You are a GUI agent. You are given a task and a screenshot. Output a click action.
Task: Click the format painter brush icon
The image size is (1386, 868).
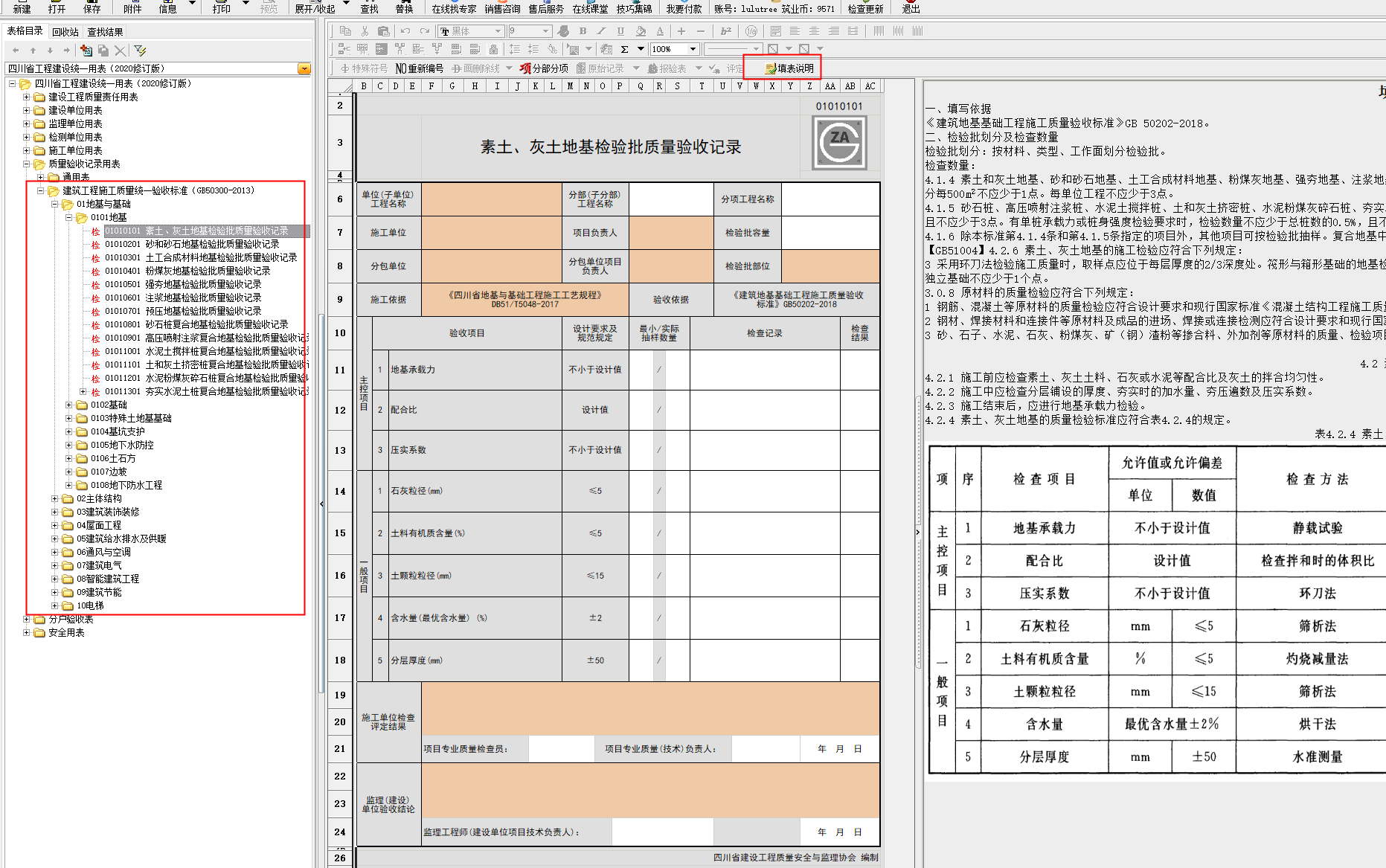click(x=563, y=31)
